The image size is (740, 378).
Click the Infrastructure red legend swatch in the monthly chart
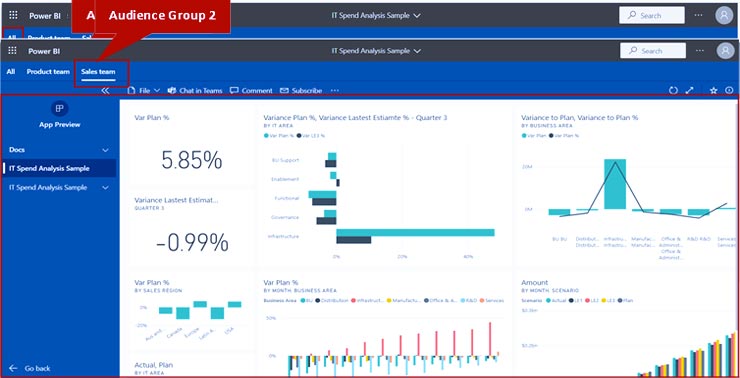point(353,300)
